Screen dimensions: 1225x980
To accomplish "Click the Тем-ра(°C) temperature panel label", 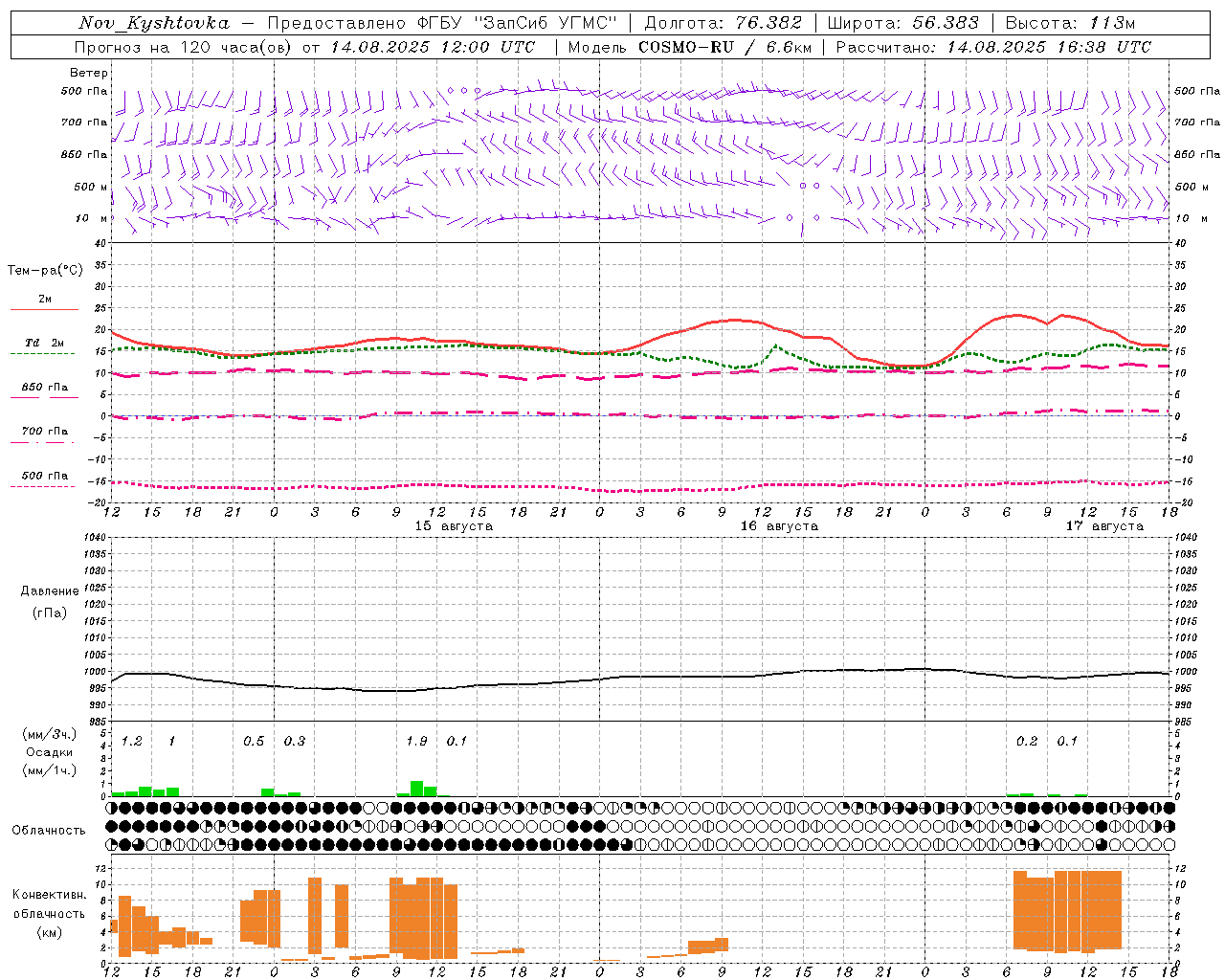I will (45, 271).
